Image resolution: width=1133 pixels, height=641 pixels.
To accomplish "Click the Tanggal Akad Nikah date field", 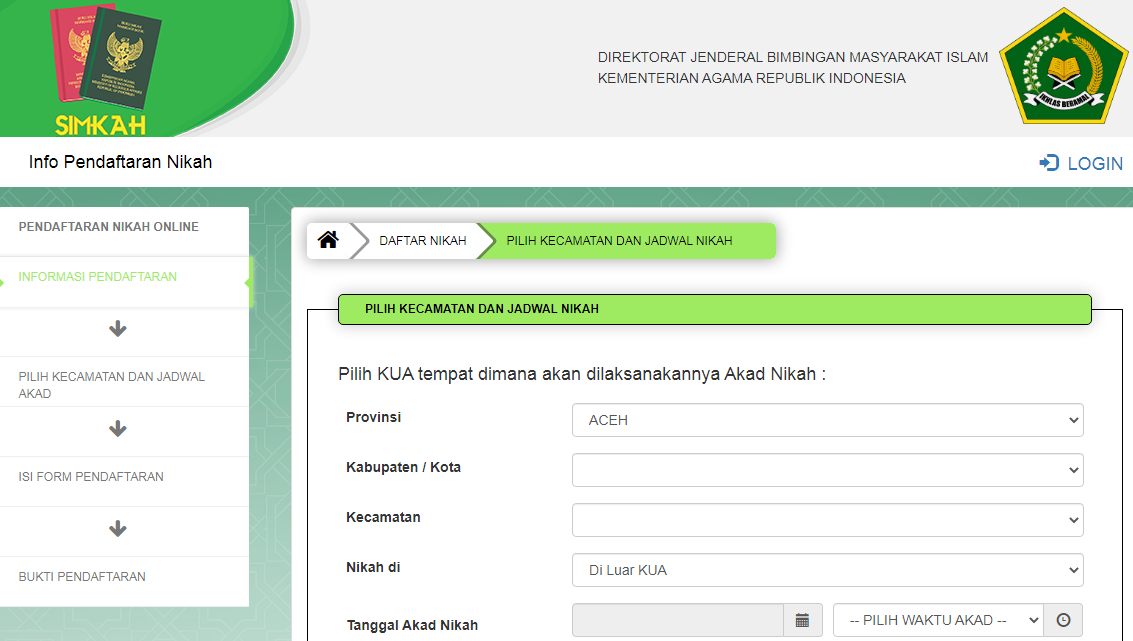I will point(678,620).
